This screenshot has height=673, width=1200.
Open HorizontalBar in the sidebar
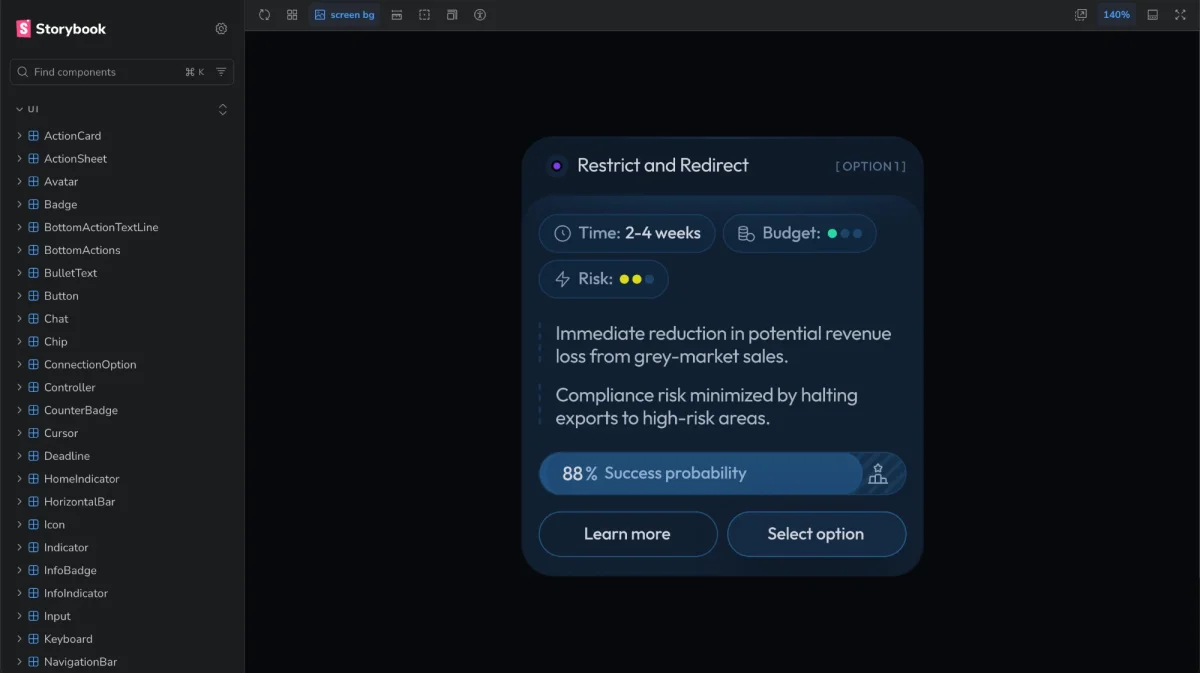[79, 502]
